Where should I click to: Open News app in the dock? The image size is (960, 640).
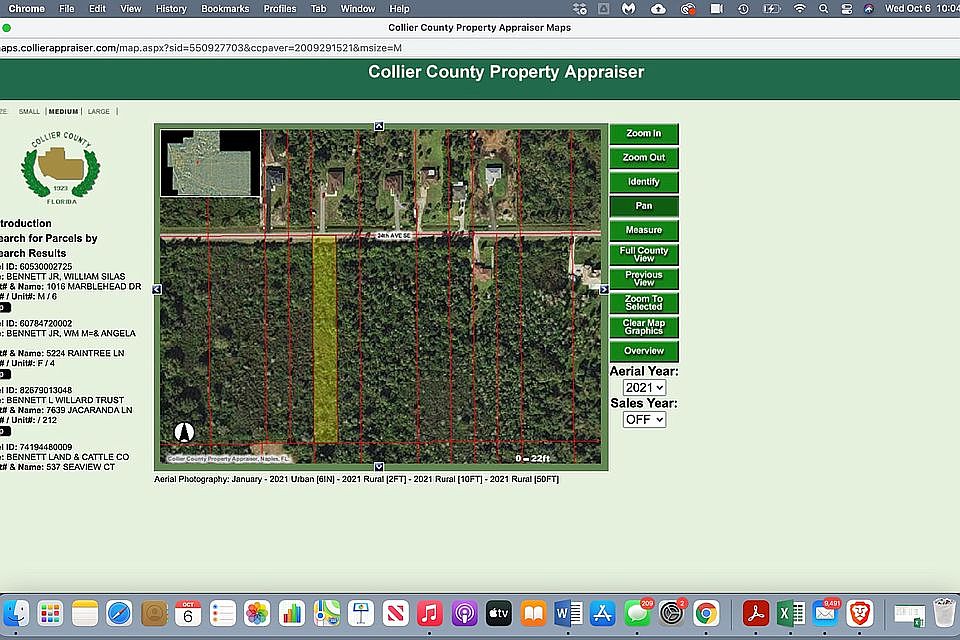[396, 613]
